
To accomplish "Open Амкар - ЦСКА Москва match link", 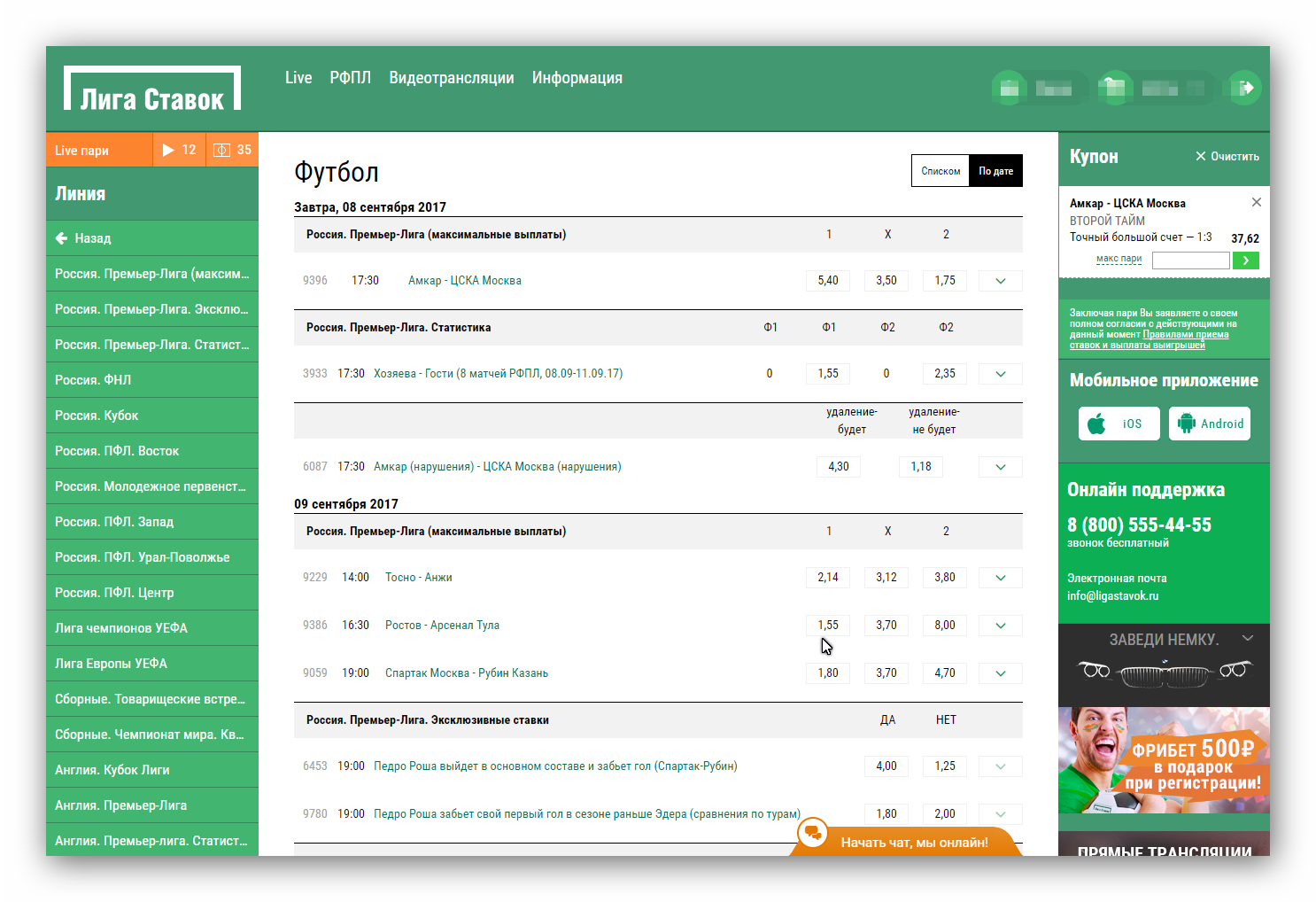I will click(465, 281).
